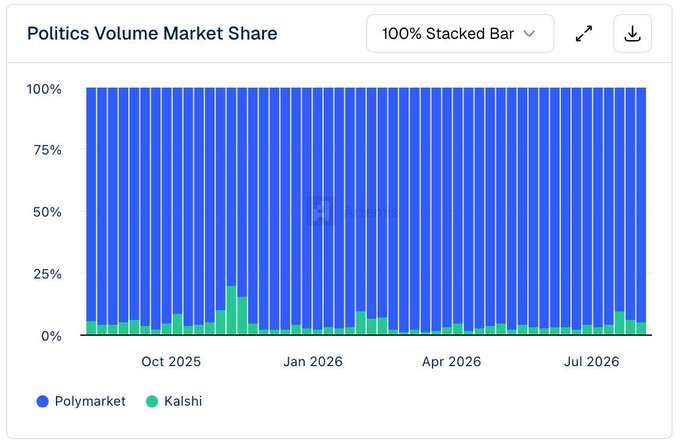The image size is (680, 444).
Task: Click the Jan 2026 axis label
Action: (313, 361)
